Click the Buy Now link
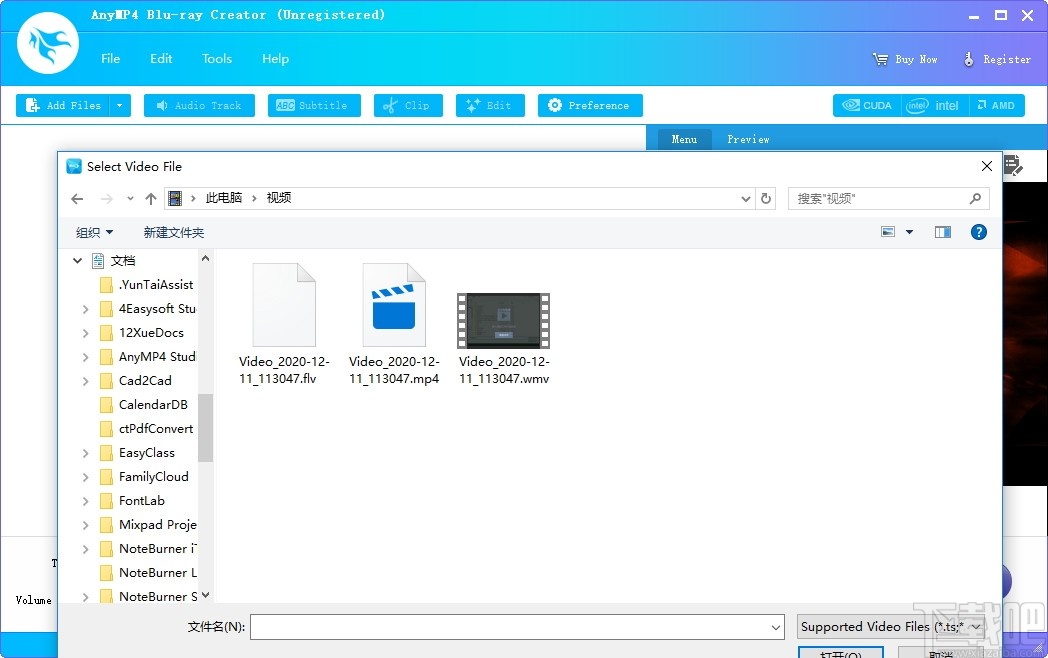 click(904, 59)
